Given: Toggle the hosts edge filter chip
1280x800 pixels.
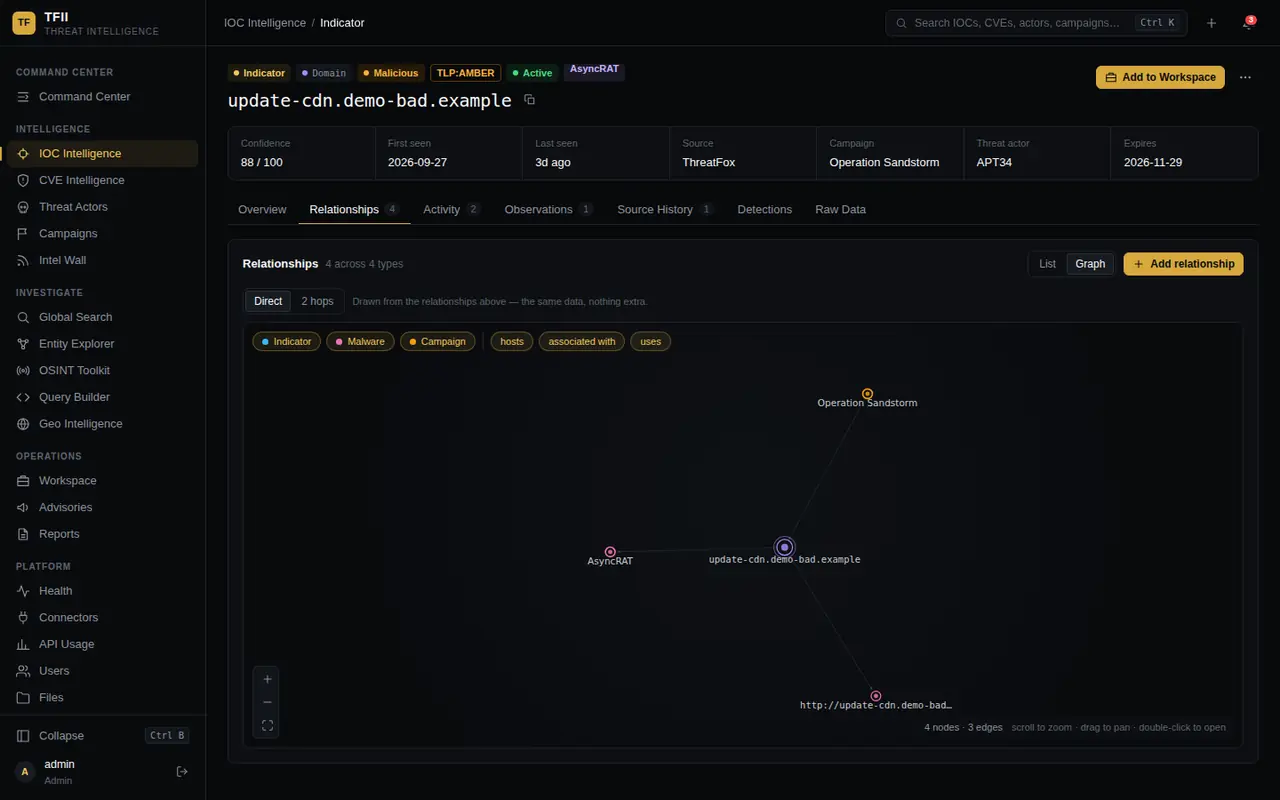Looking at the screenshot, I should pos(512,341).
